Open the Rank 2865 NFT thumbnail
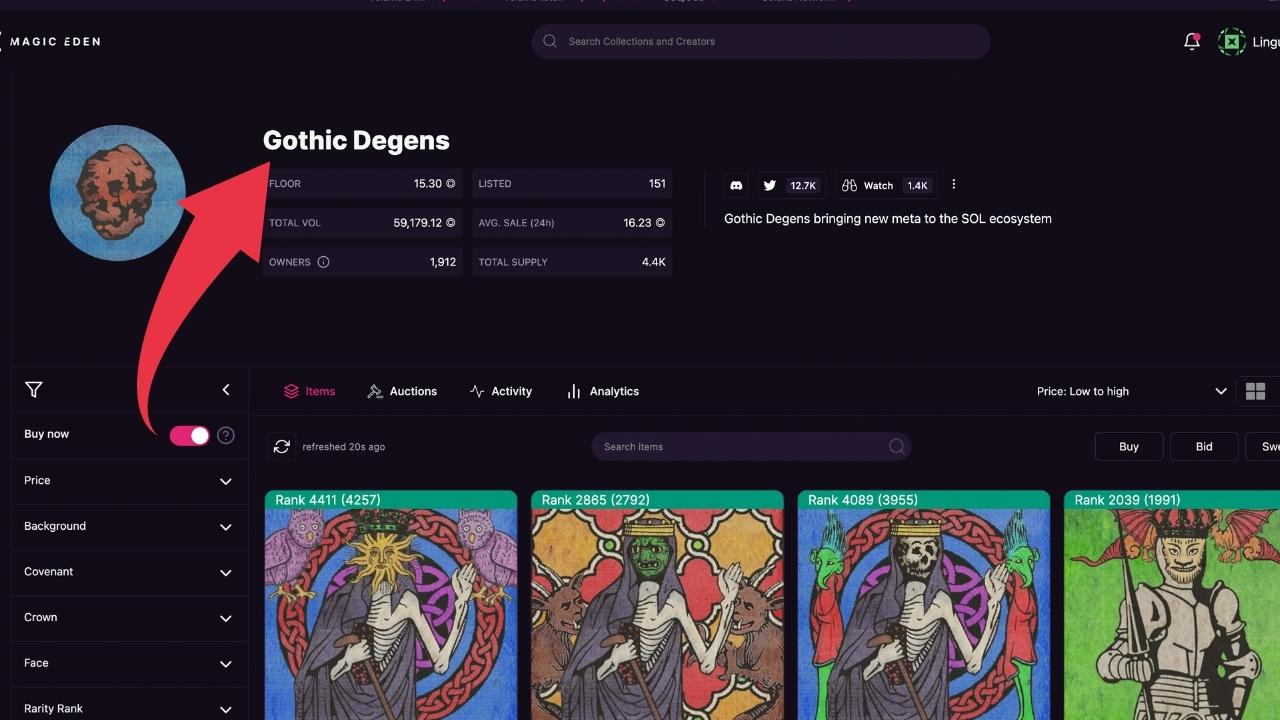The image size is (1280, 720). pyautogui.click(x=657, y=610)
